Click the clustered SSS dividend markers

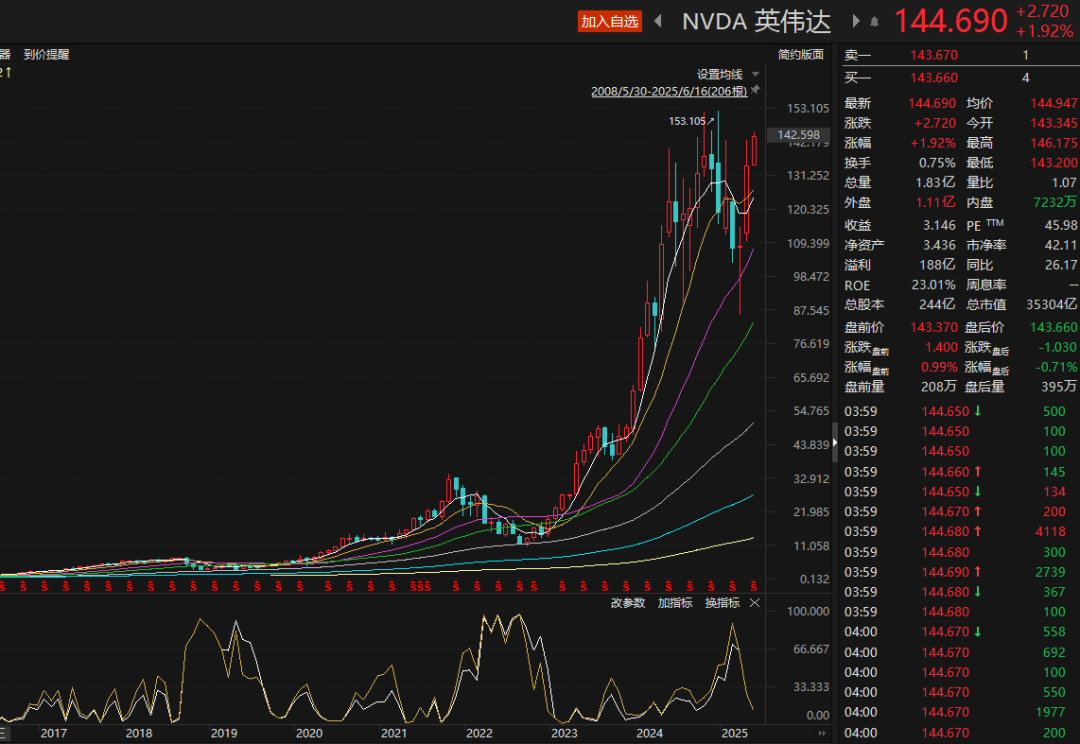tap(420, 586)
